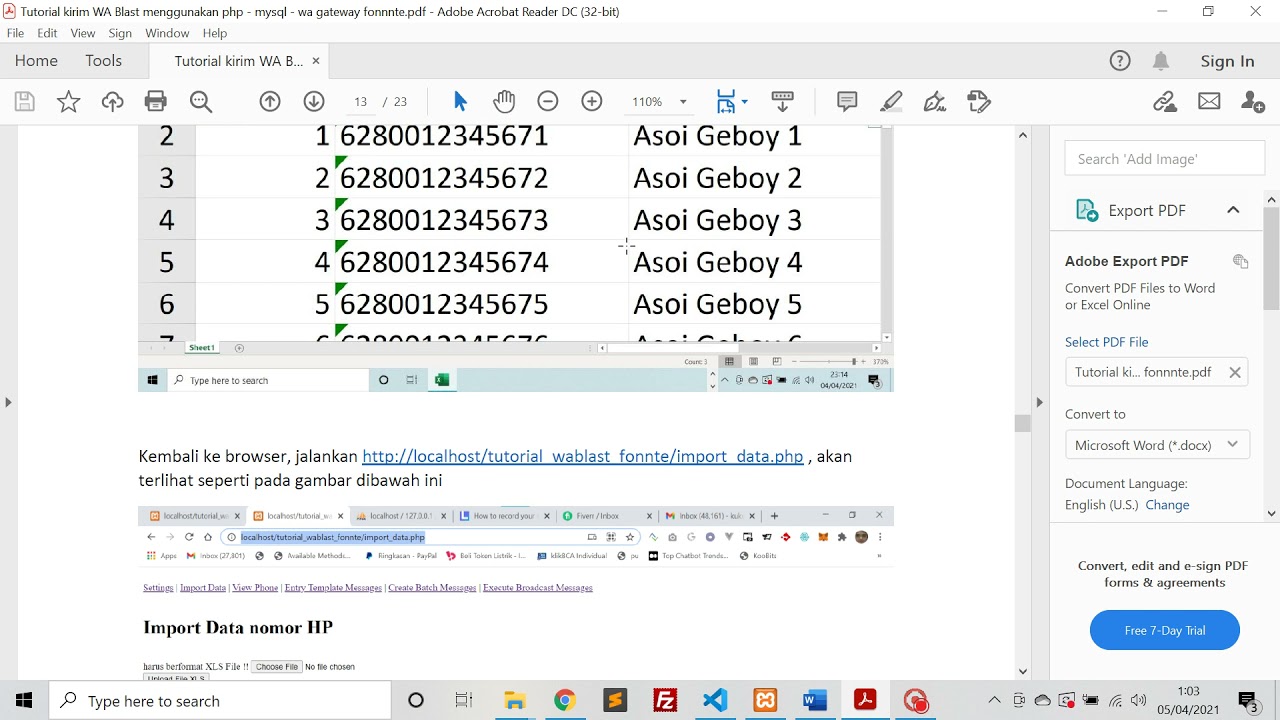Open the Sign menu
This screenshot has height=720, width=1280.
tap(120, 33)
